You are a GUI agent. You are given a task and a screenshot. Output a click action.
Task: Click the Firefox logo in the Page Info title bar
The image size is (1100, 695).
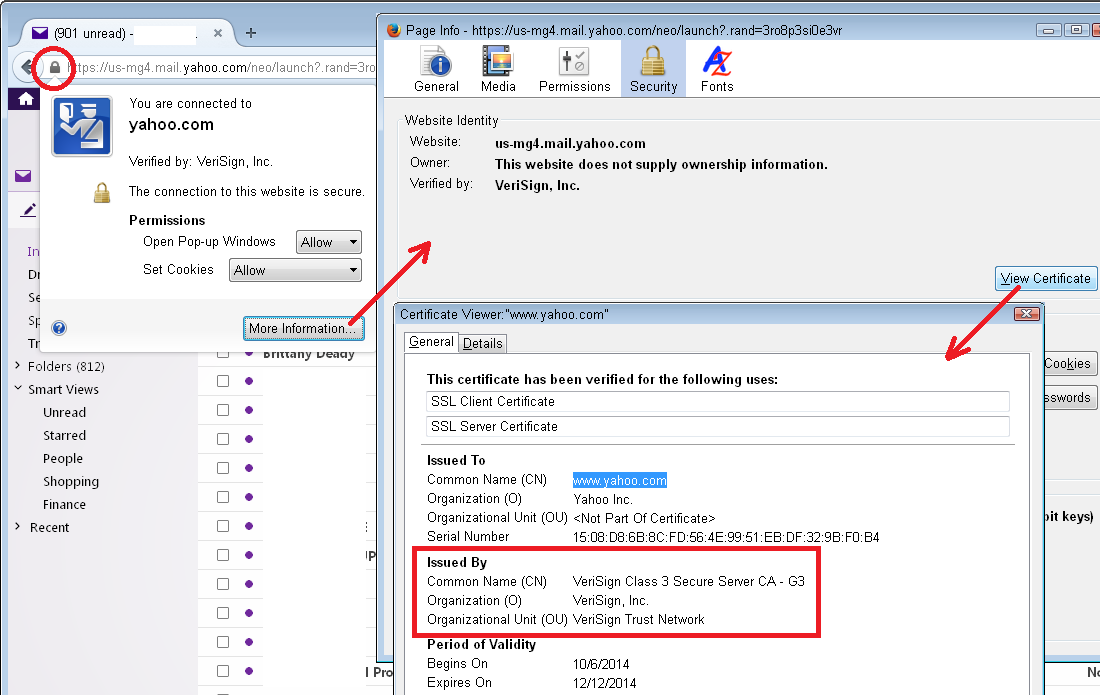tap(394, 30)
